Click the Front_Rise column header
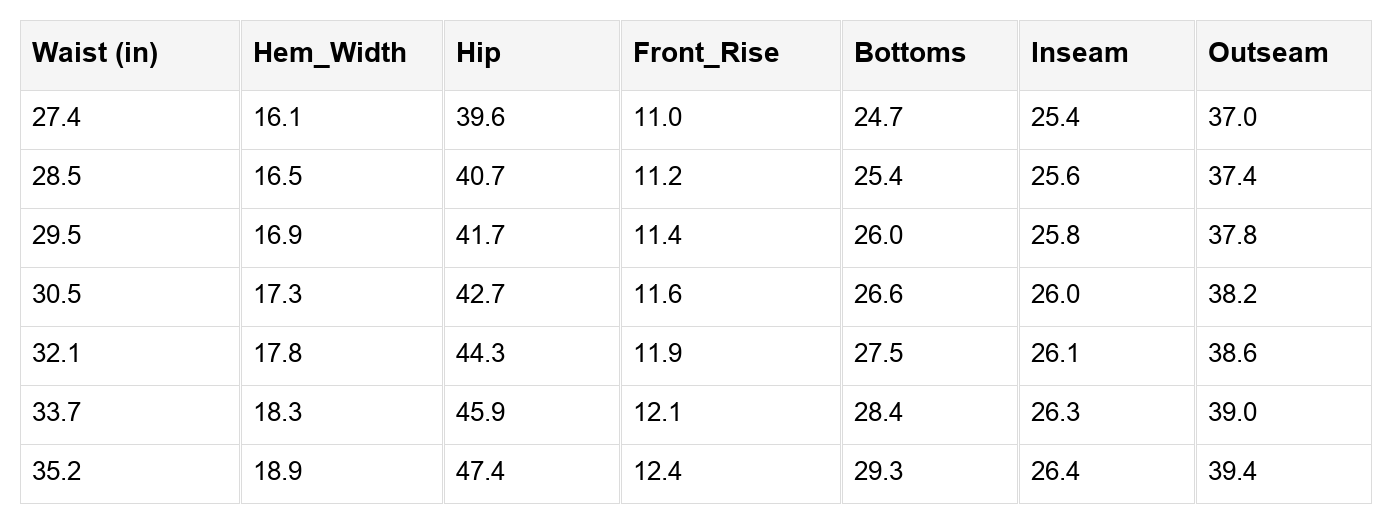 (x=706, y=53)
